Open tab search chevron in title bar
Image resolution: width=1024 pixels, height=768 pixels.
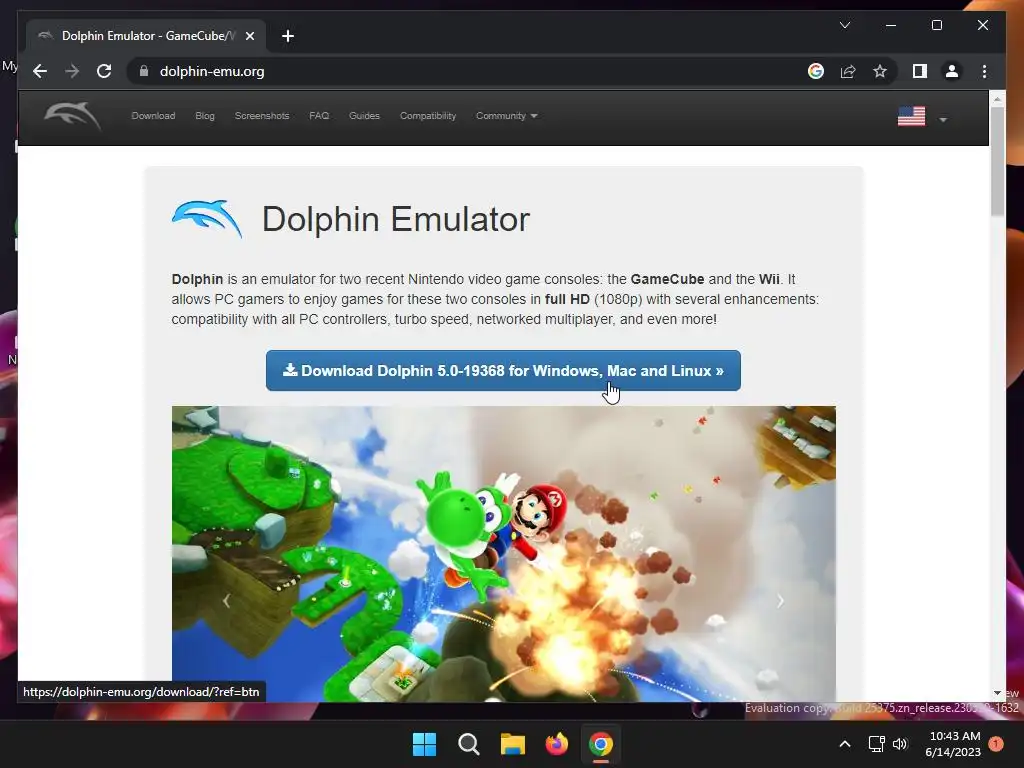tap(844, 25)
